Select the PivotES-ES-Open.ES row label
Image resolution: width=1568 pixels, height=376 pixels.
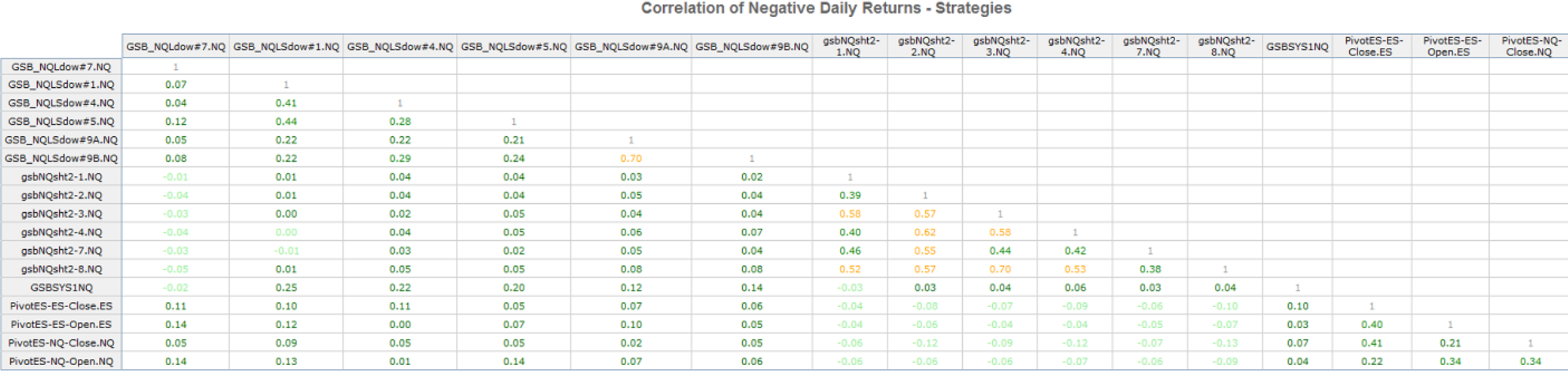click(61, 324)
